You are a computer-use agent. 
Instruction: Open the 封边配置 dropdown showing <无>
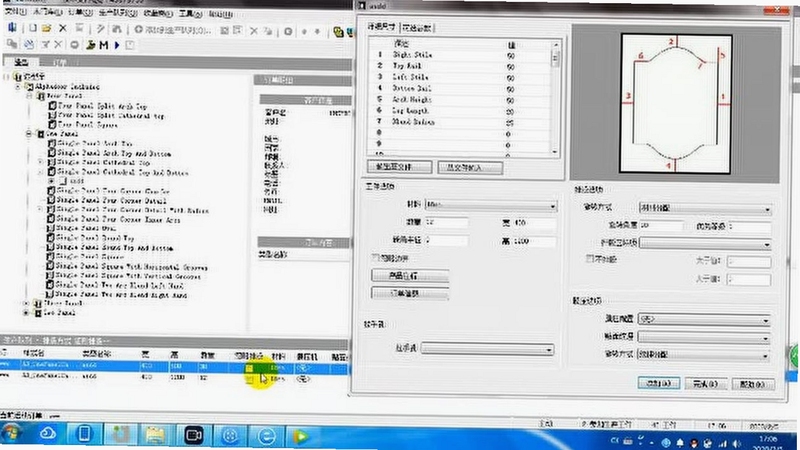(704, 319)
